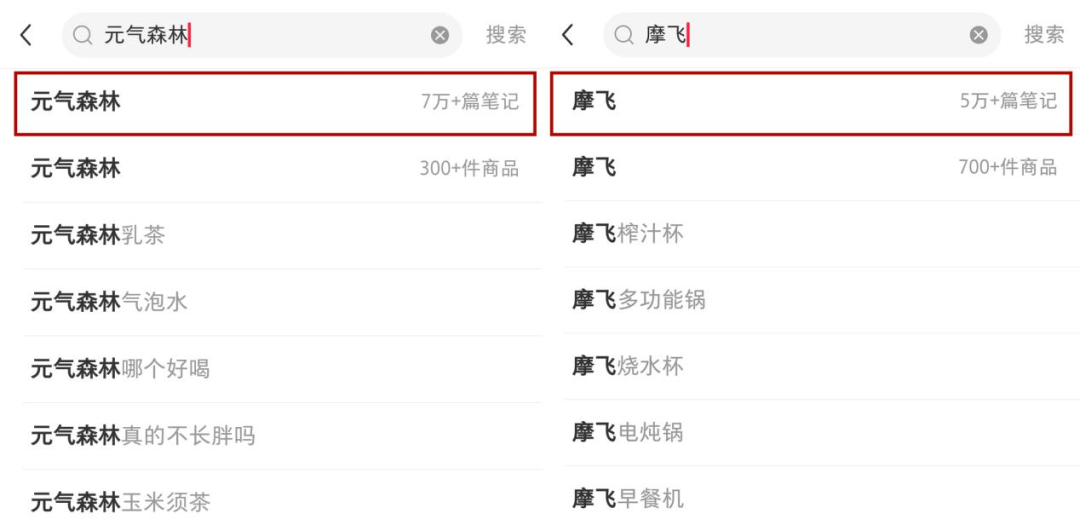This screenshot has width=1080, height=531.
Task: Select the 元气森林乳茶 suggestion
Action: pyautogui.click(x=275, y=236)
